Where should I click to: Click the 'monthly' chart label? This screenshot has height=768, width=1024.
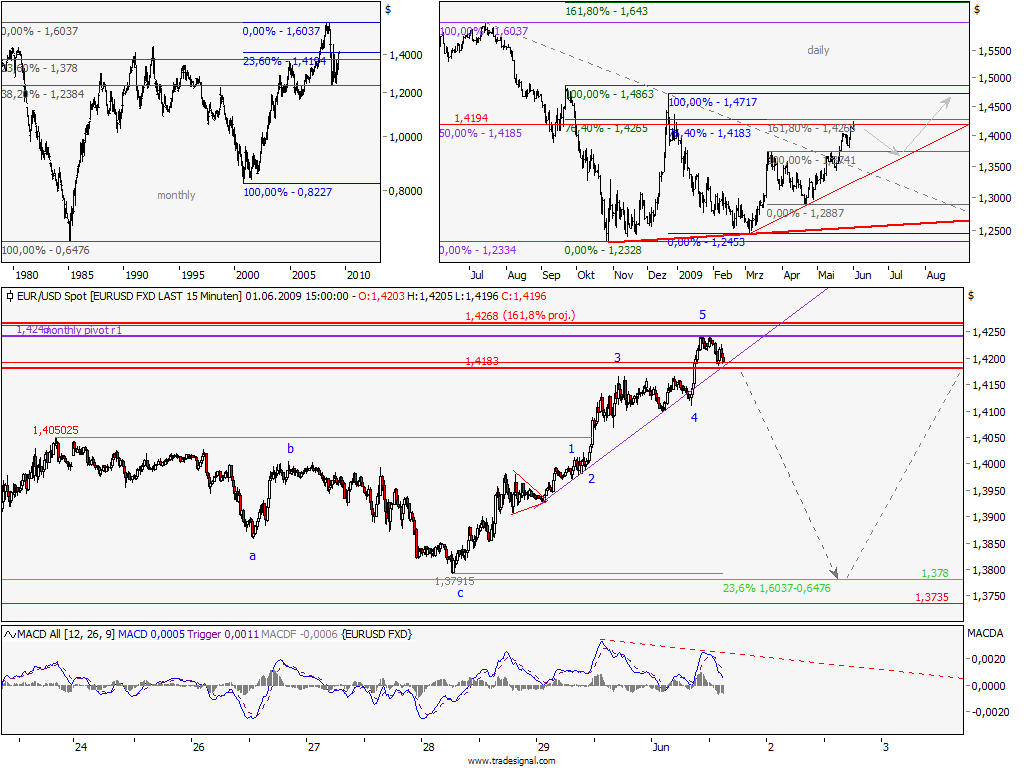(176, 195)
